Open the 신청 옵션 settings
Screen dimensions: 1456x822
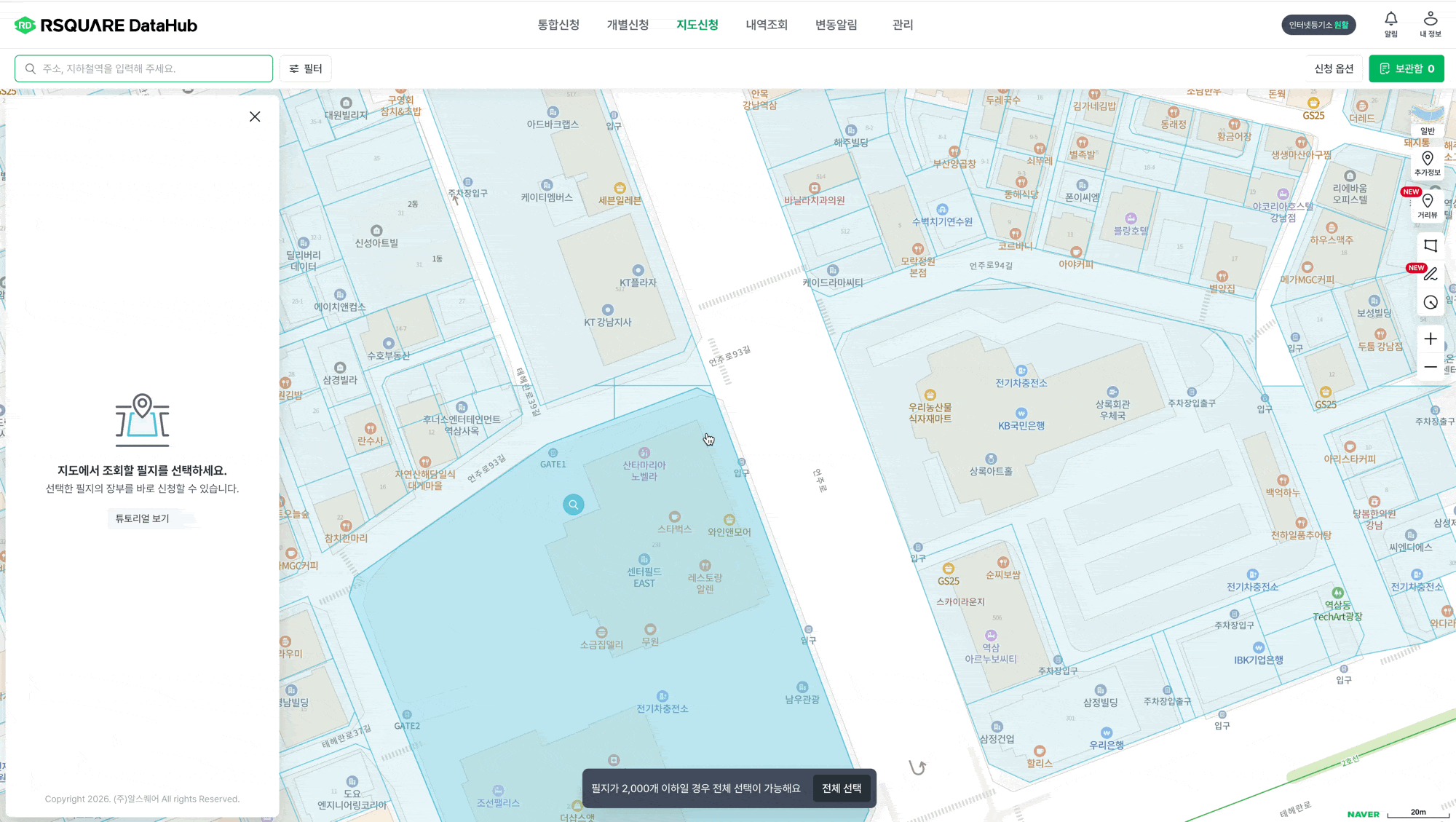point(1334,68)
